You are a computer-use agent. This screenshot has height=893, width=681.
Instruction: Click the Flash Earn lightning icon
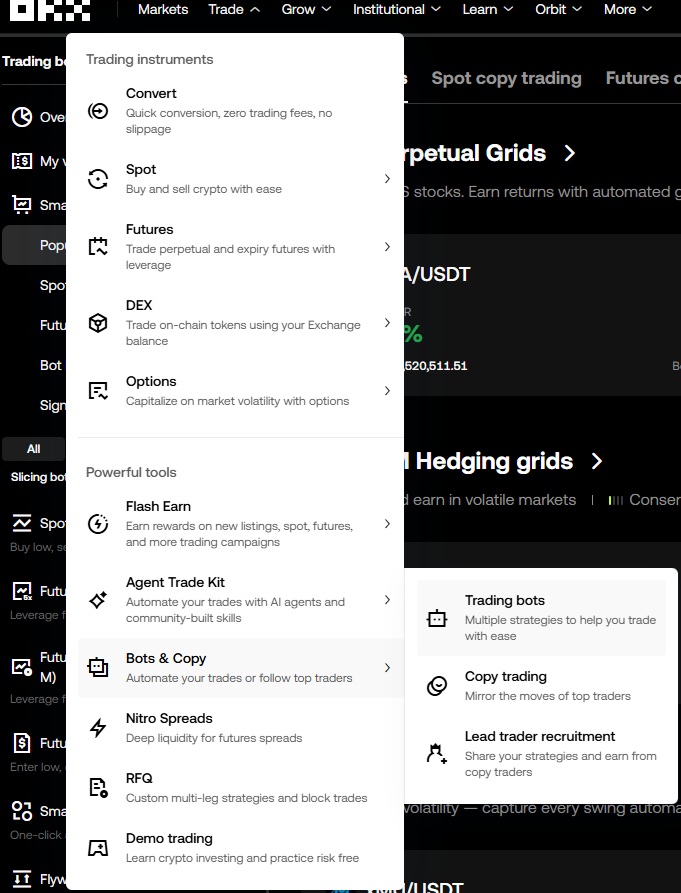tap(98, 524)
